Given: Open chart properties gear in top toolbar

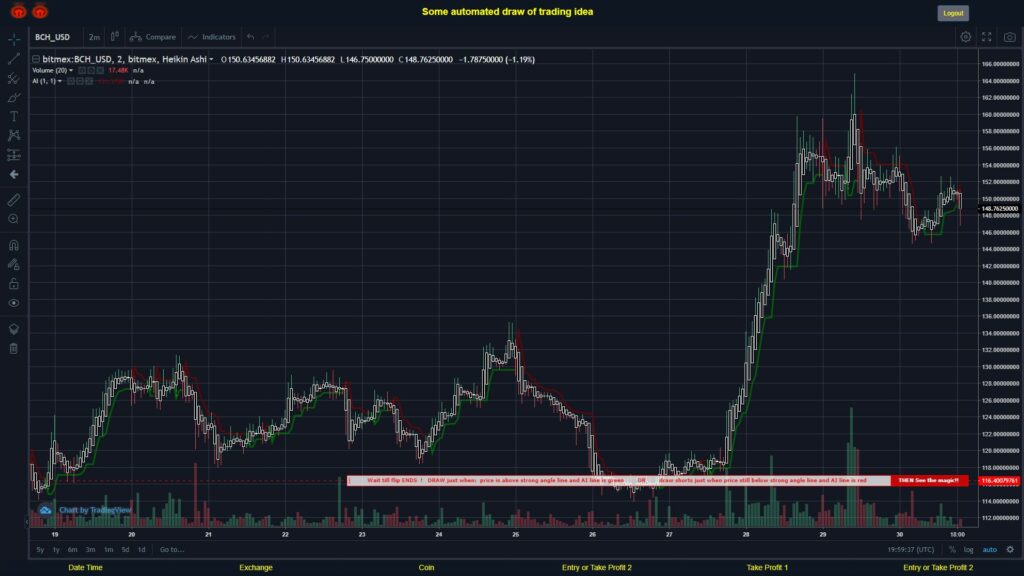Looking at the screenshot, I should tap(965, 37).
